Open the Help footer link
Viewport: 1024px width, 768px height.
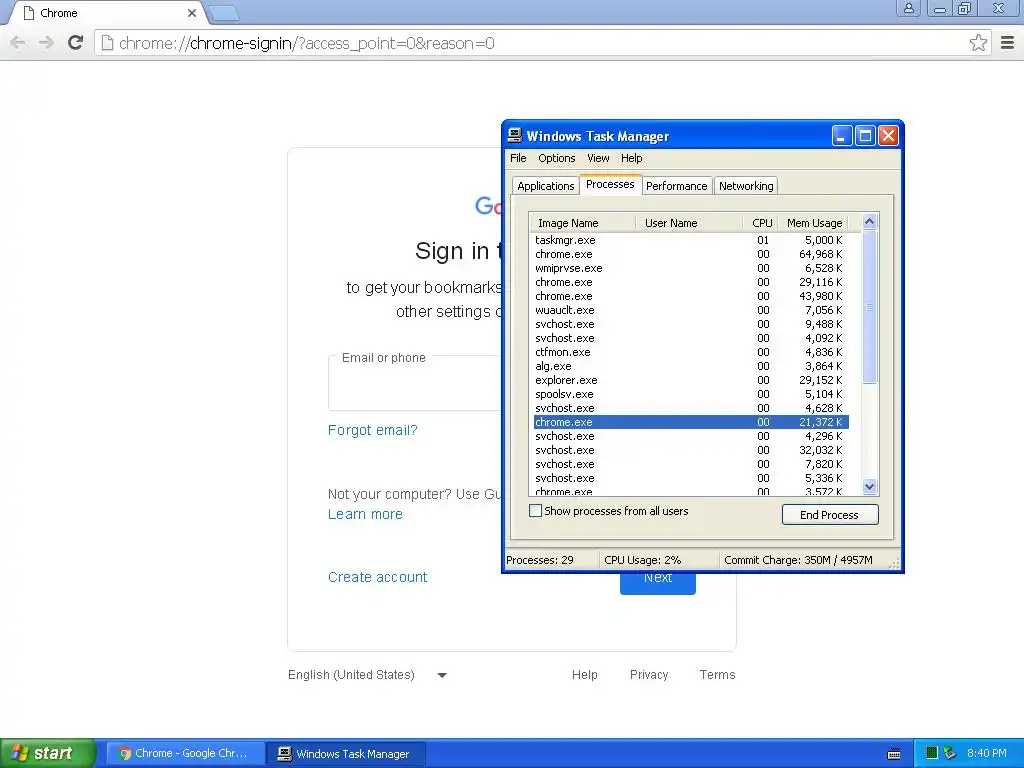click(x=584, y=675)
